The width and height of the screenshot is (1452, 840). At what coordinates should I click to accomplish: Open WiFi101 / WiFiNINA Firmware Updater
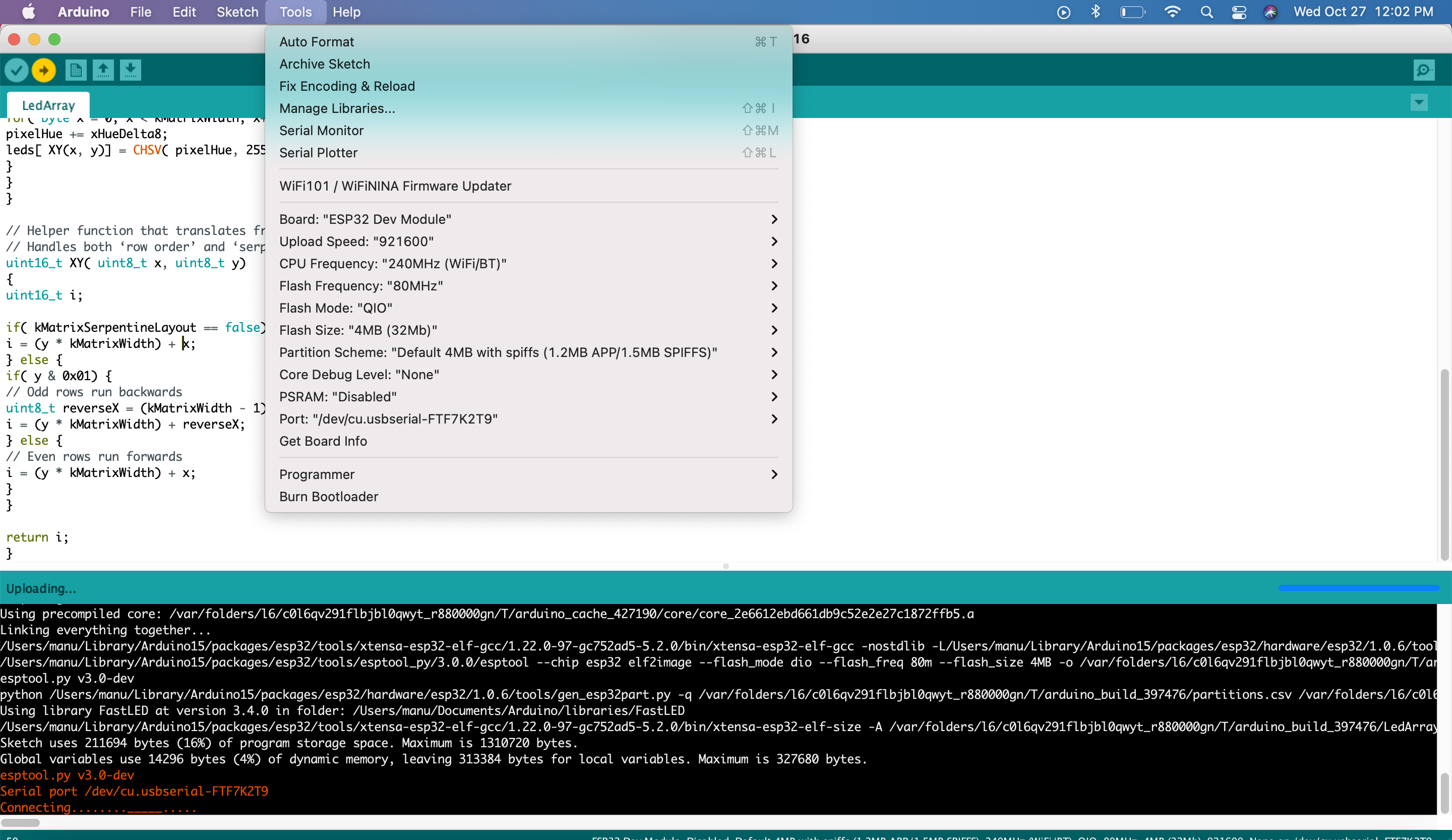point(528,186)
